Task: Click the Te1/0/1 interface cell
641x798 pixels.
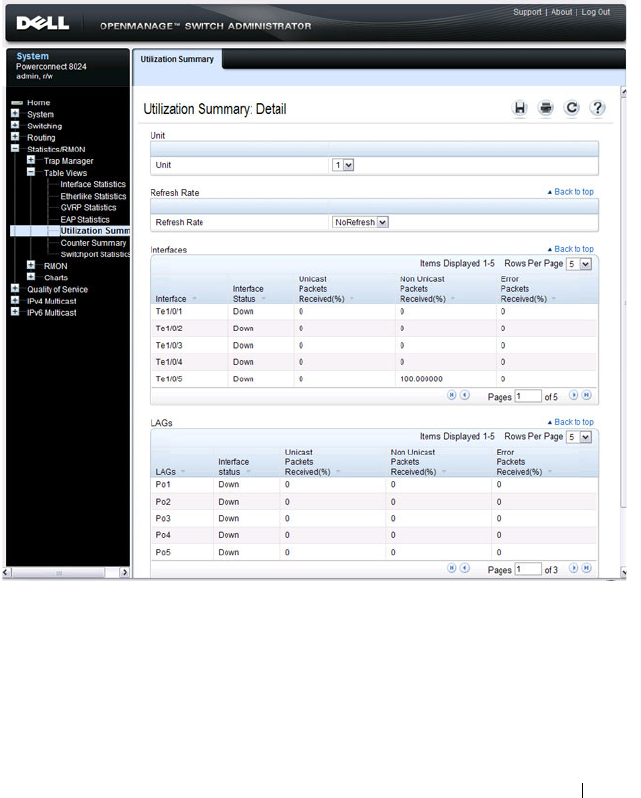Action: coord(169,311)
